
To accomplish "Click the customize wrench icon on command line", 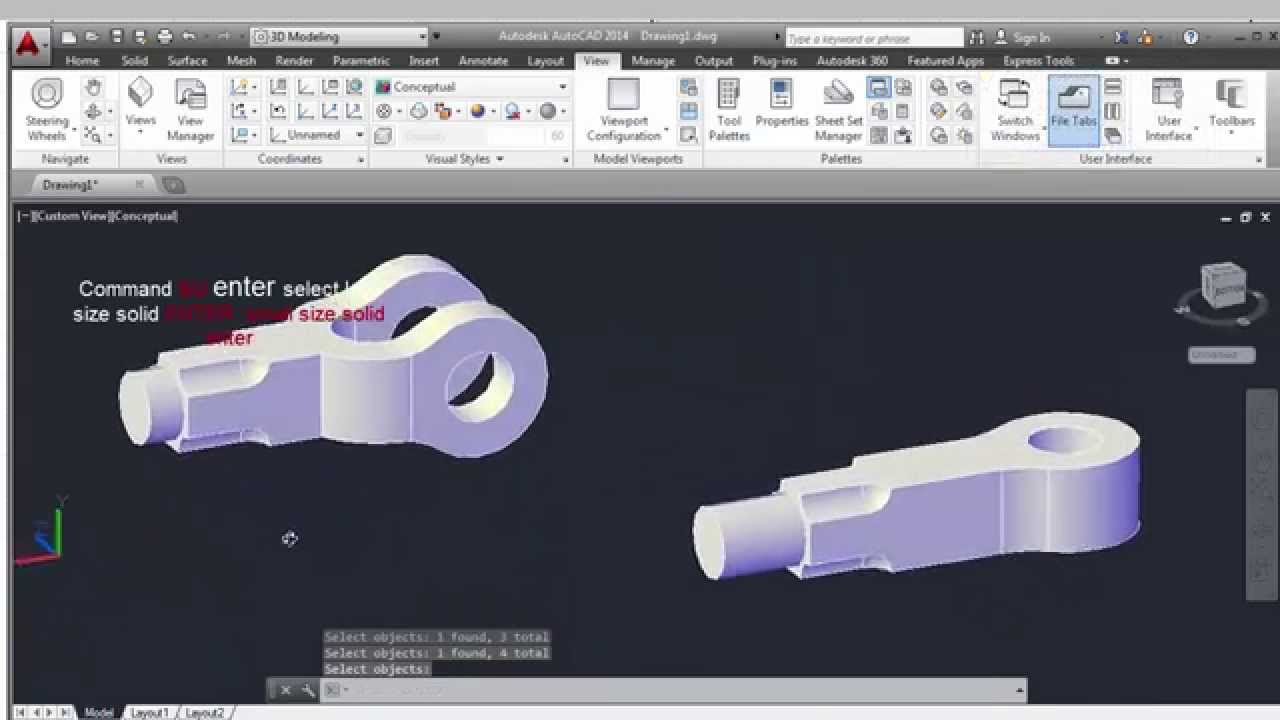I will (308, 690).
